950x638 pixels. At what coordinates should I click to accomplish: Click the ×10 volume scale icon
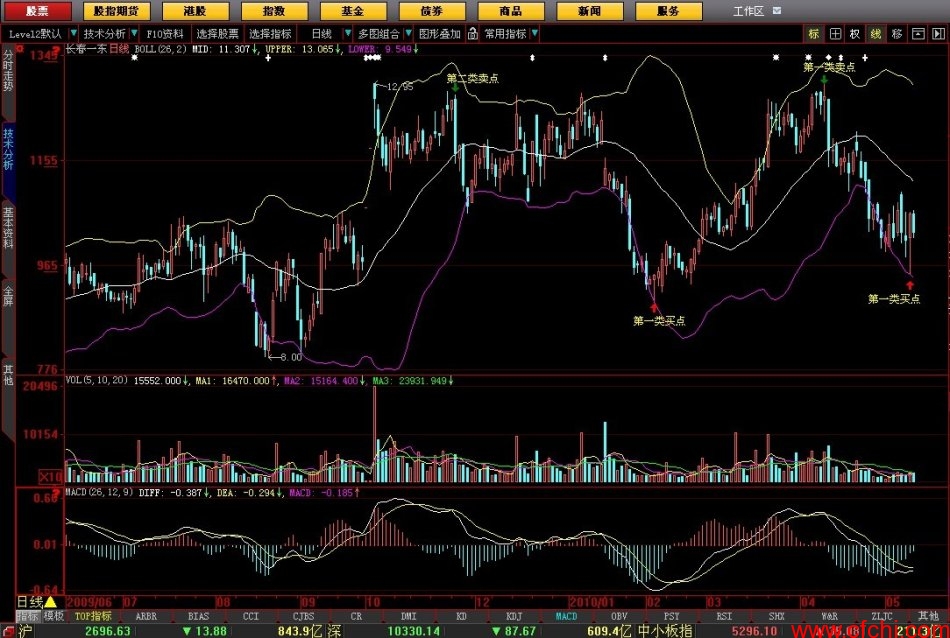coord(51,477)
